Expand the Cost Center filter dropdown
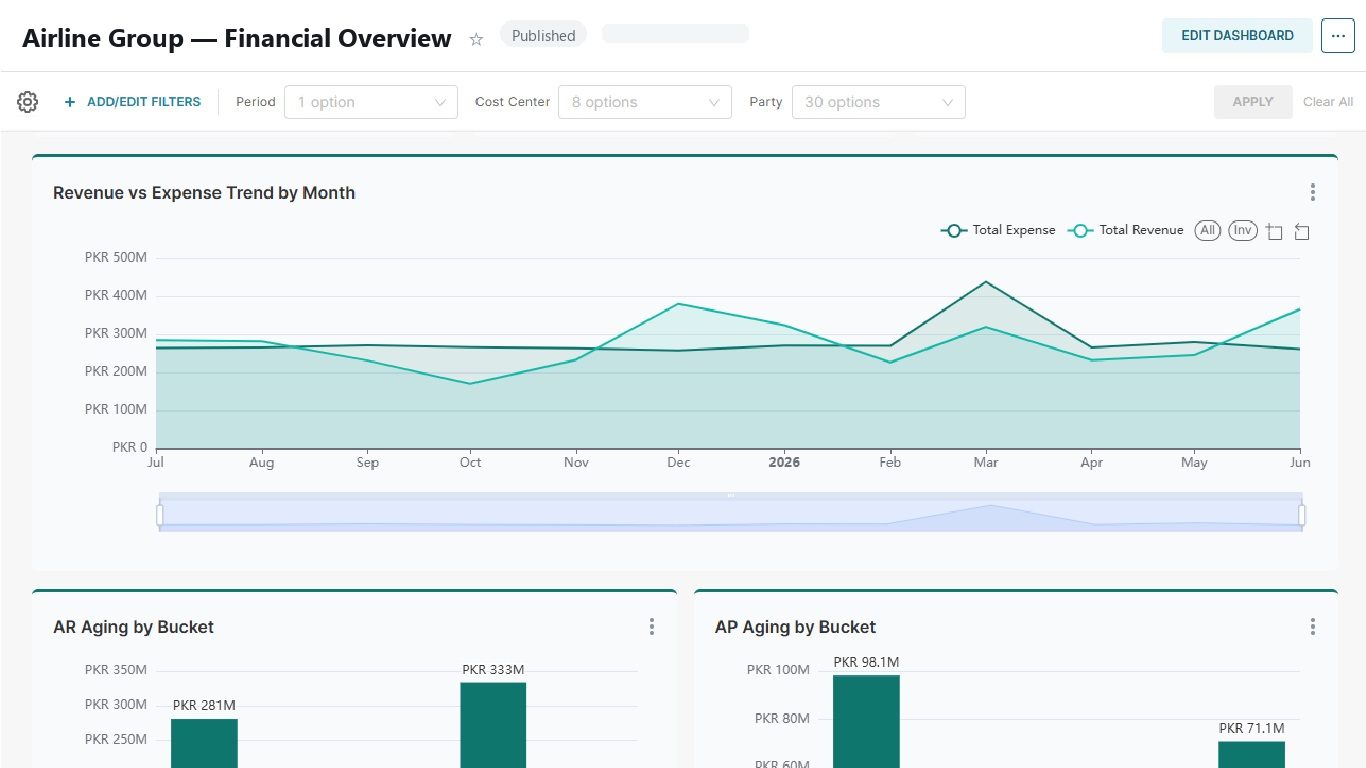 [x=645, y=102]
